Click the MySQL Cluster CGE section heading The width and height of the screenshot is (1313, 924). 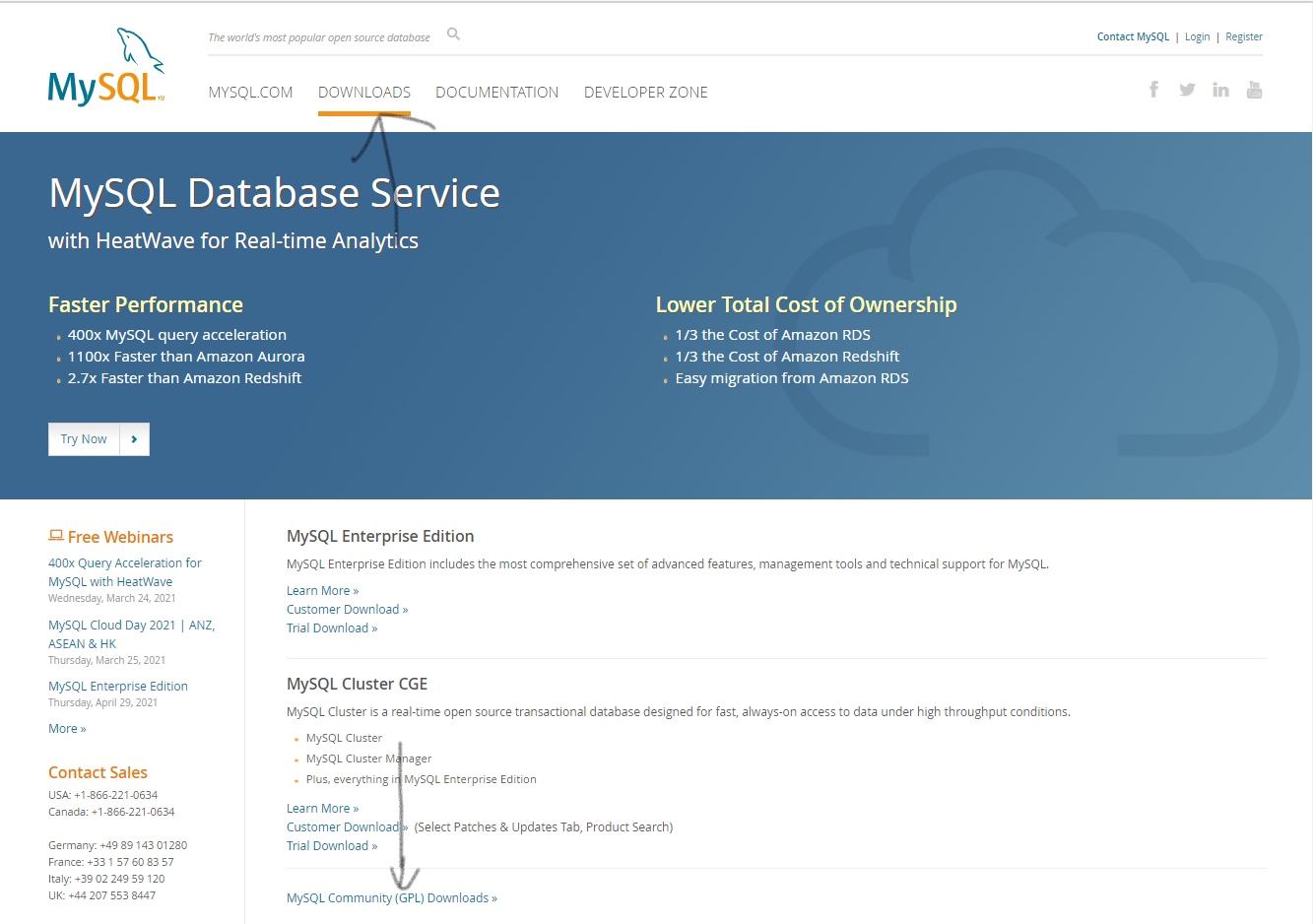[x=357, y=684]
